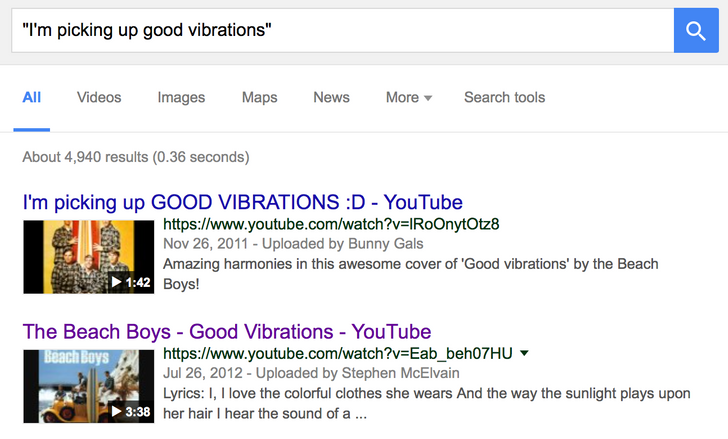The width and height of the screenshot is (728, 439).
Task: Switch to the Images tab
Action: point(181,97)
